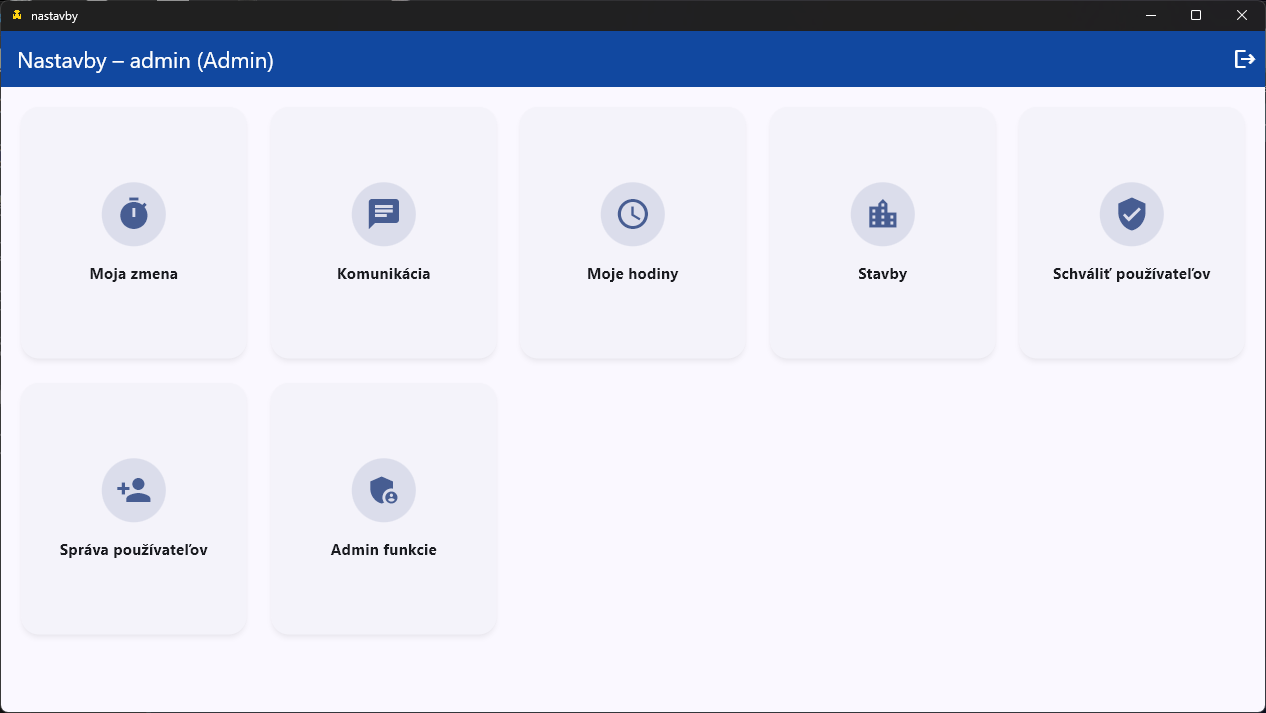This screenshot has width=1266, height=713.
Task: Click the stopwatch icon for Moja zmena
Action: tap(134, 214)
